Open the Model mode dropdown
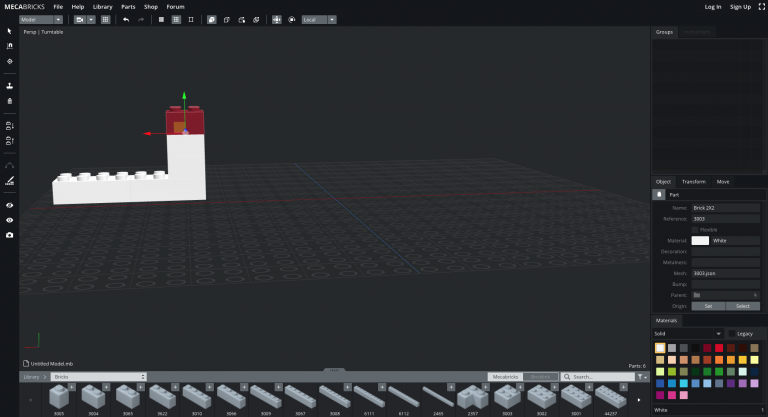Image resolution: width=768 pixels, height=417 pixels. [41, 20]
